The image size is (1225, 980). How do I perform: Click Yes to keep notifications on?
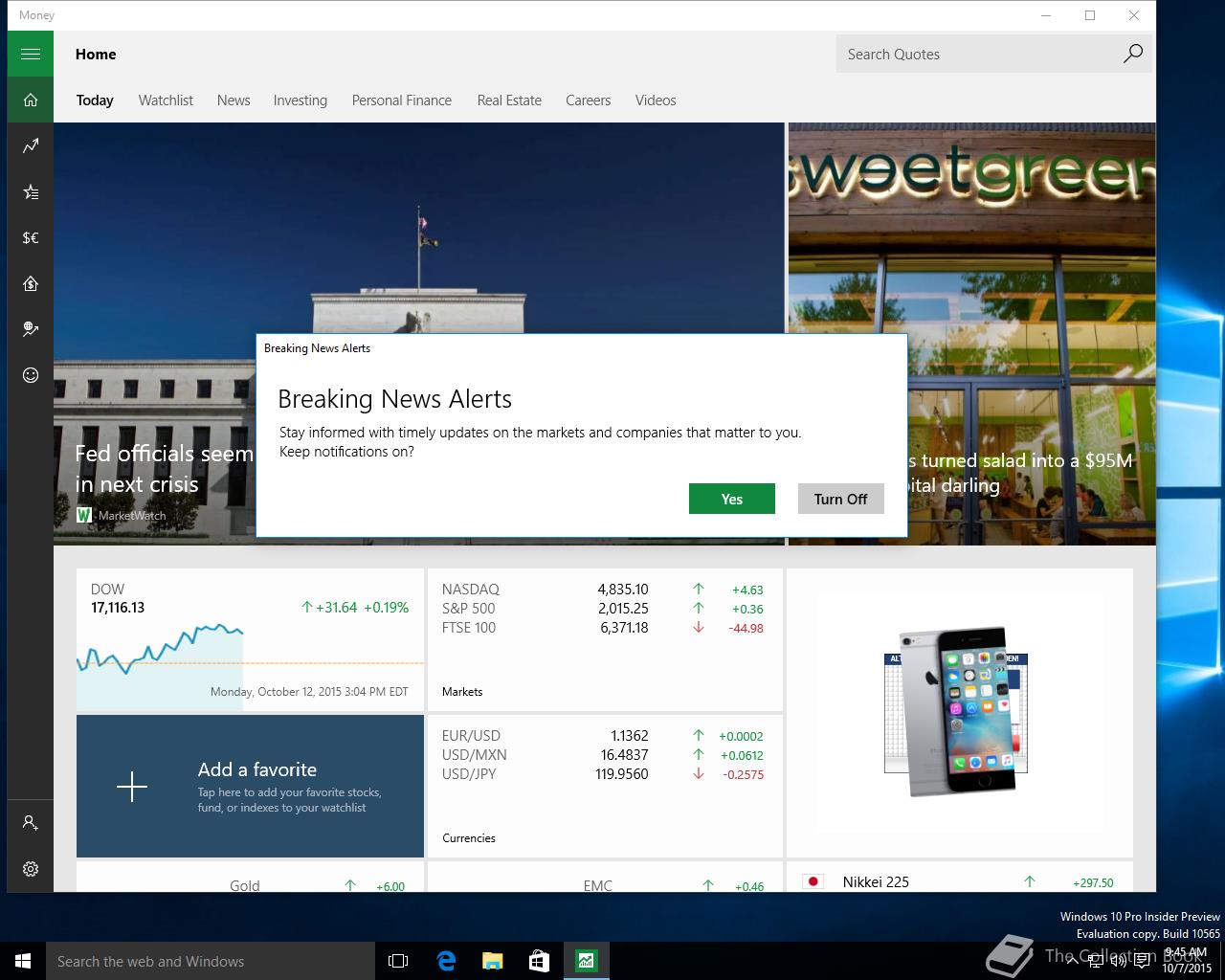732,499
